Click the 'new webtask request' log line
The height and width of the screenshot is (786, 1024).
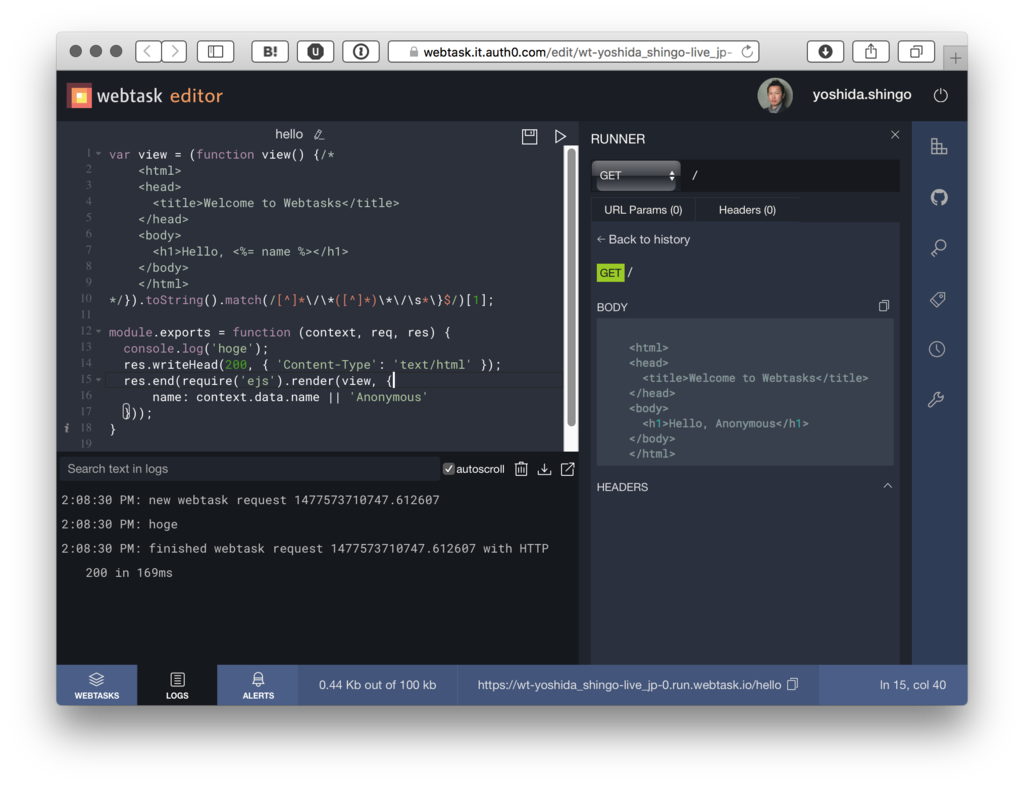coord(250,500)
